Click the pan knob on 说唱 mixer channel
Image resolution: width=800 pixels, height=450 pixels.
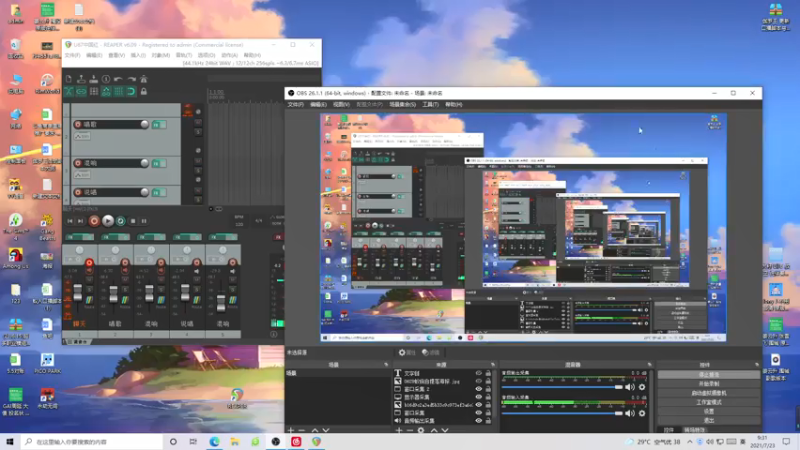[x=187, y=250]
